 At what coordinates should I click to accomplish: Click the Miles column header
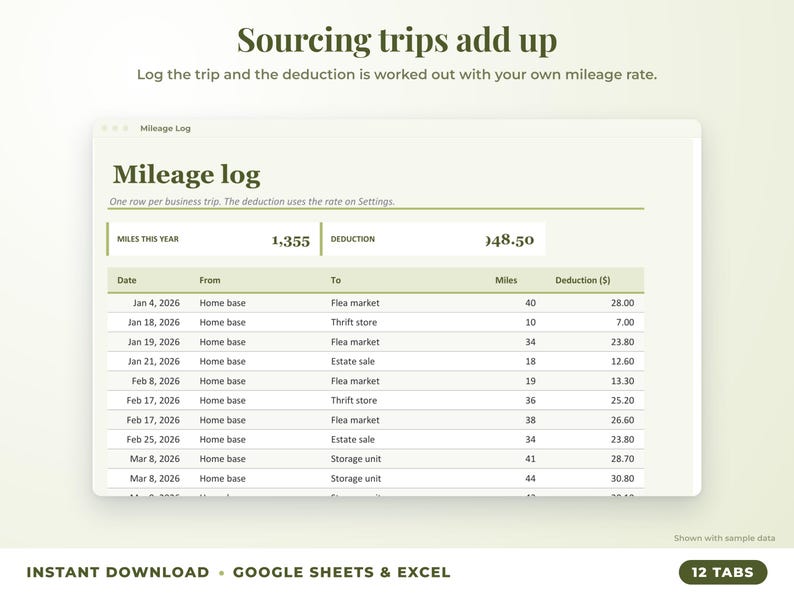506,280
